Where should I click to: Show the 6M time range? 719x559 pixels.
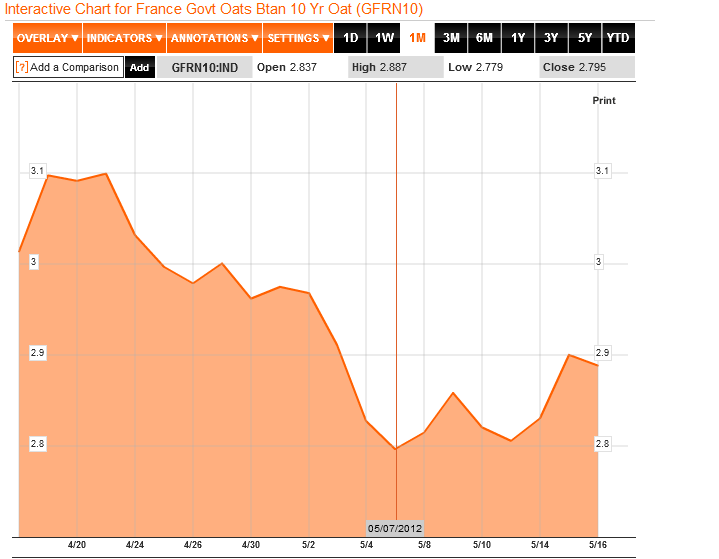(484, 38)
